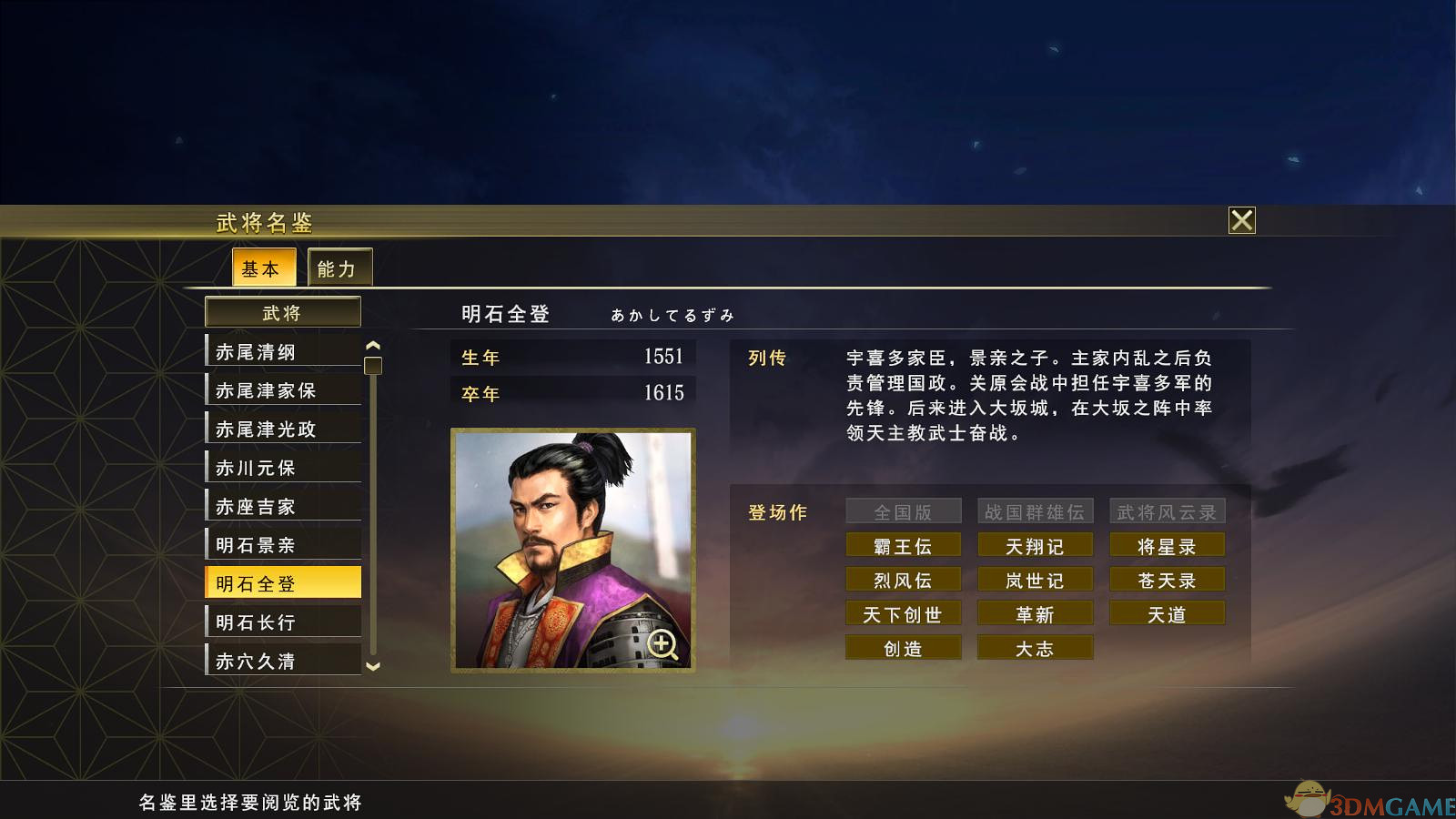
Task: Click the 霸王伝 appearance button
Action: [x=903, y=546]
